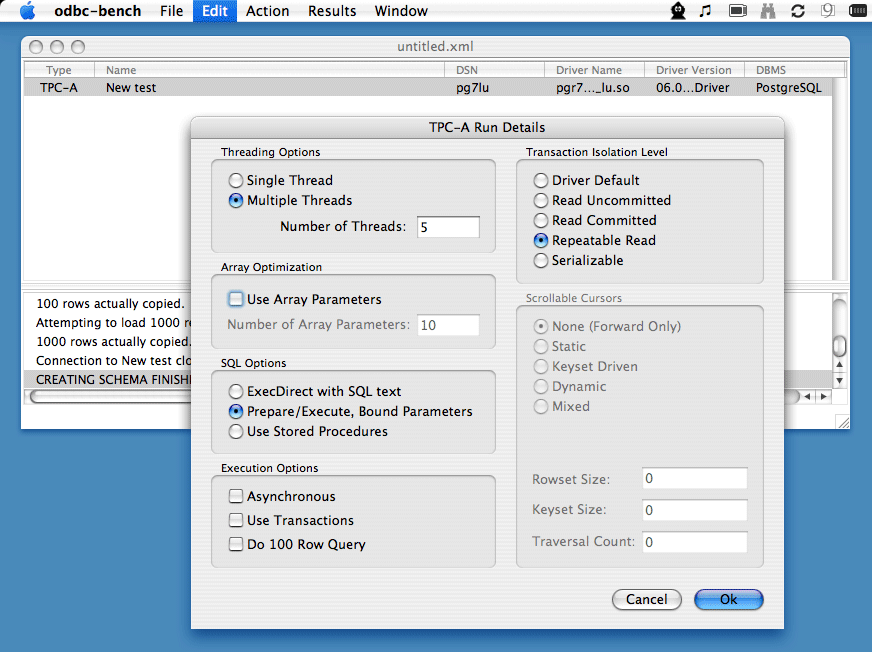Click the sync arrows menu bar icon
872x652 pixels.
point(797,11)
